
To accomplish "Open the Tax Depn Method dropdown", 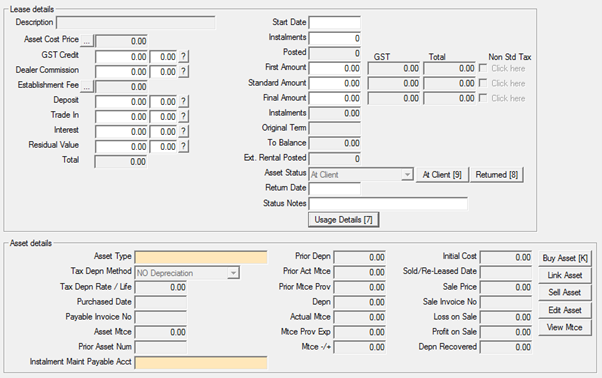I will point(233,273).
